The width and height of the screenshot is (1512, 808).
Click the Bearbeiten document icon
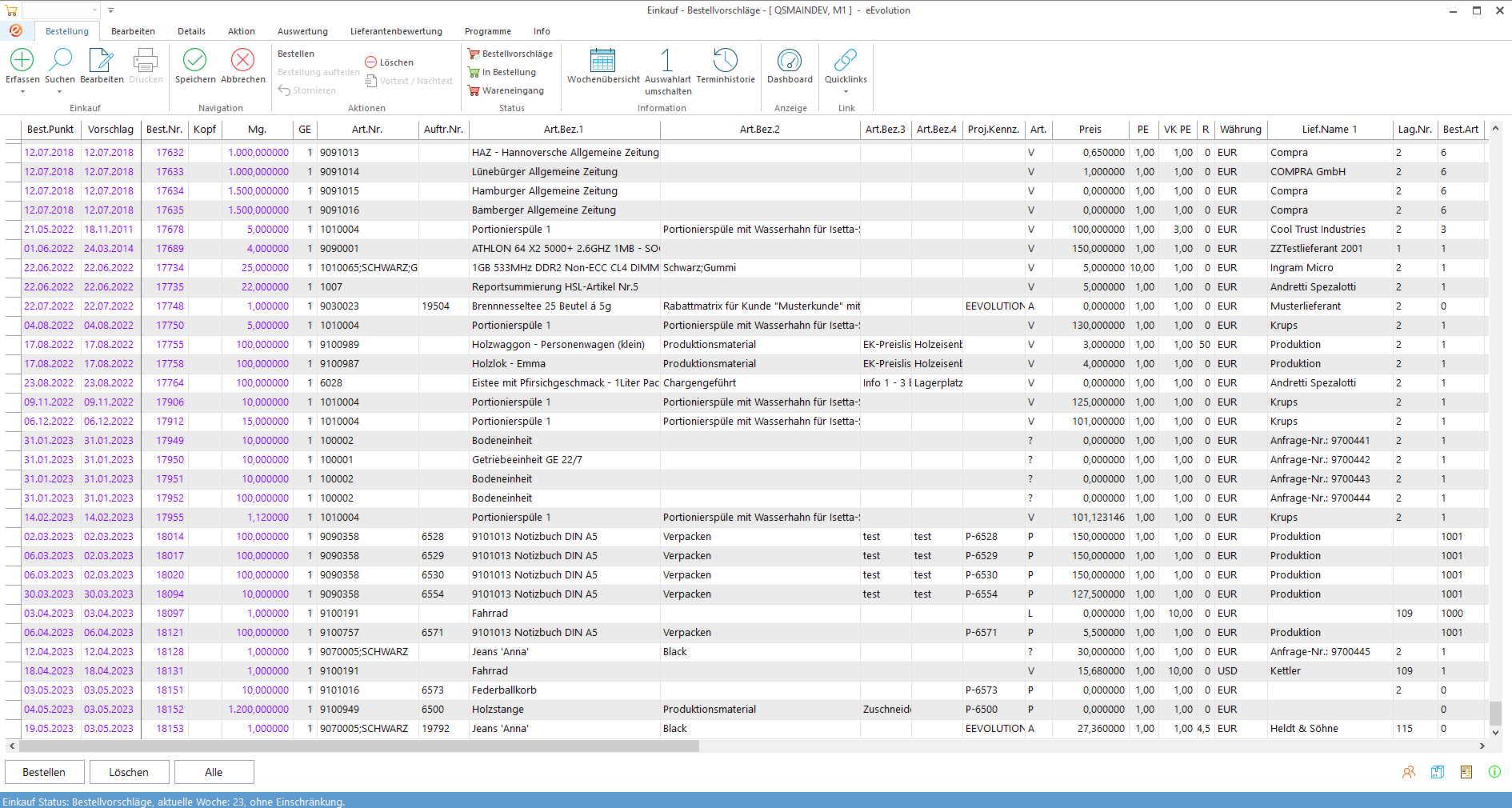102,60
